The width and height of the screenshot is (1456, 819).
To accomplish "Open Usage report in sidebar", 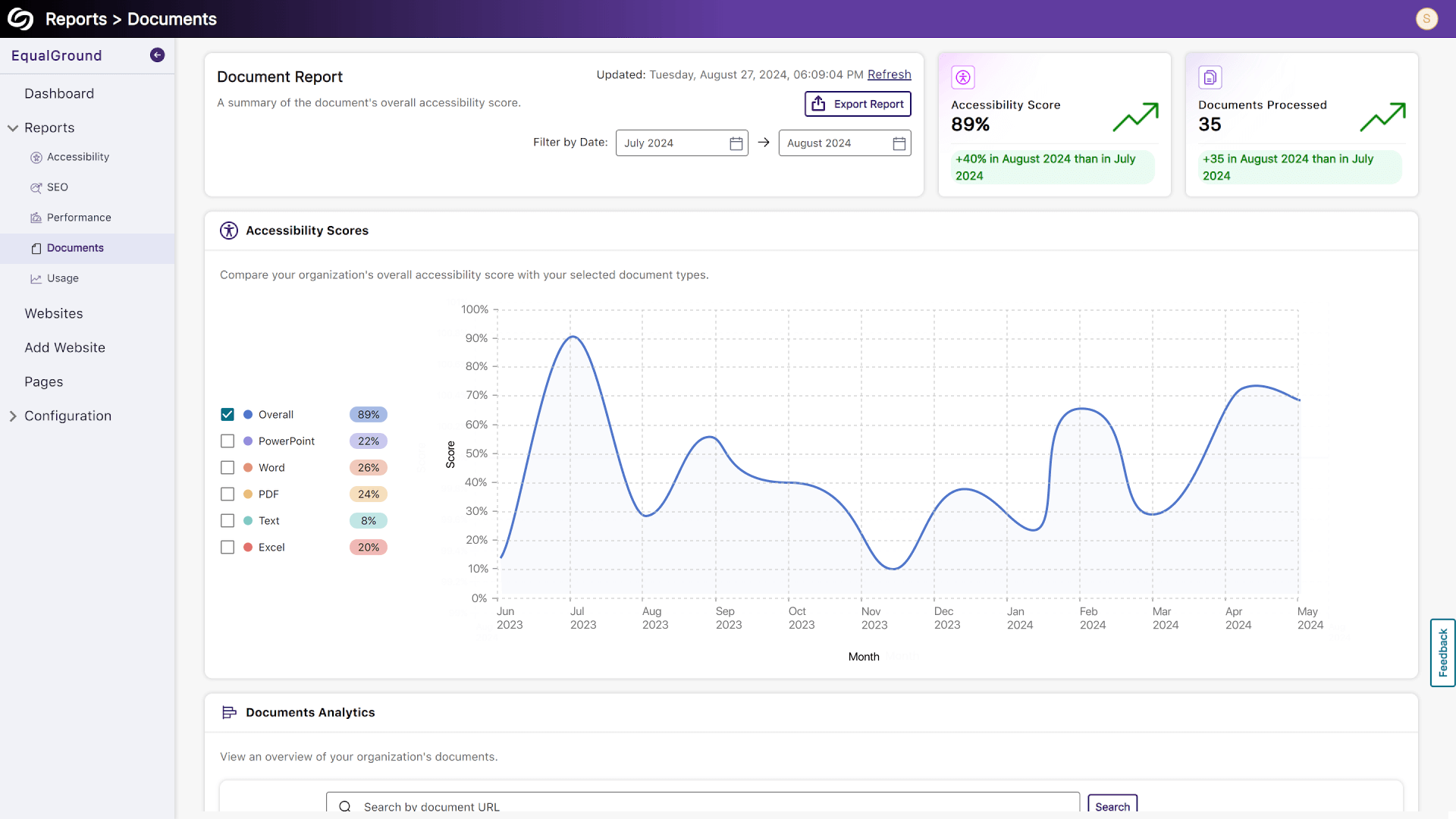I will point(63,278).
